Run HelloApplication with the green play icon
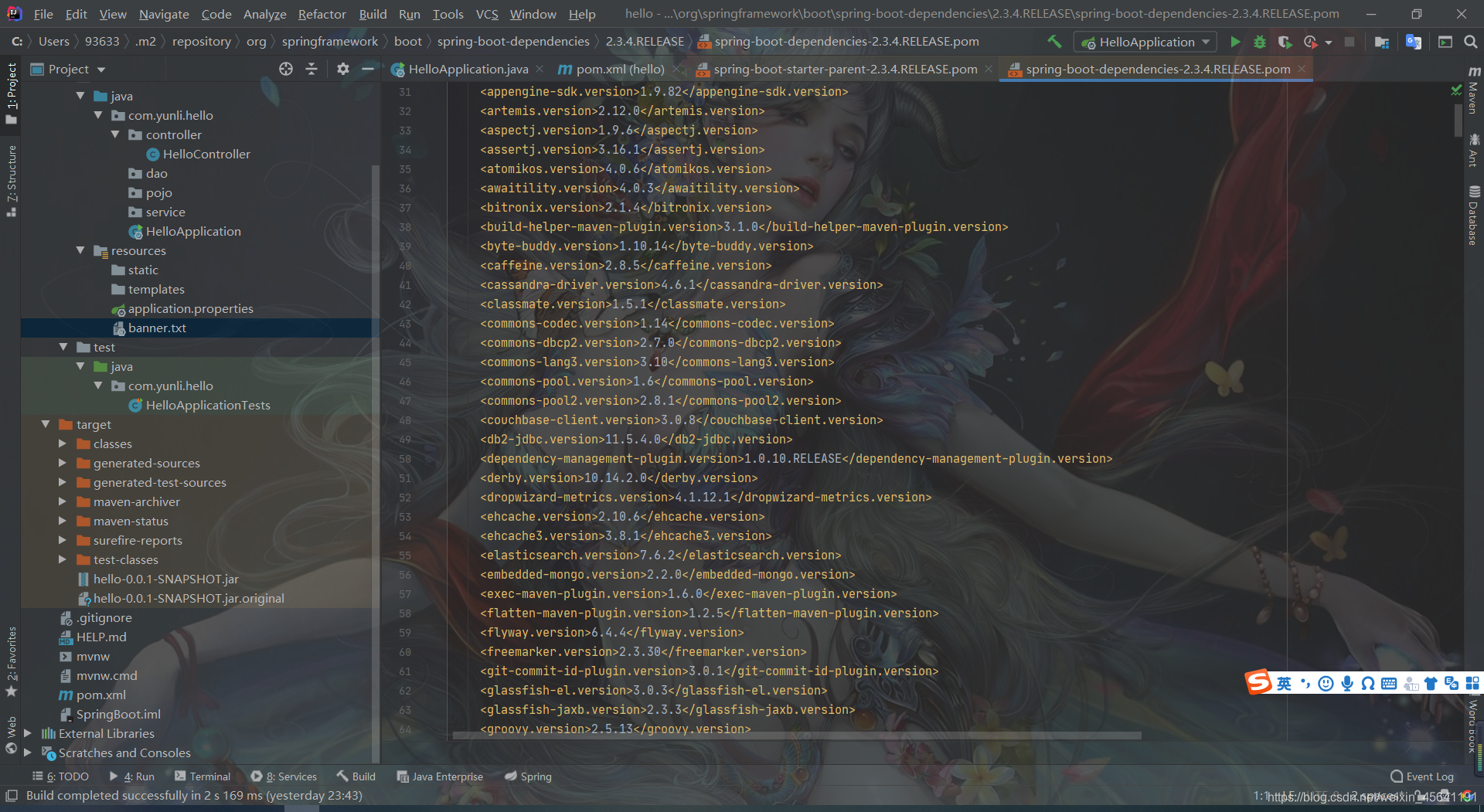 pyautogui.click(x=1235, y=42)
